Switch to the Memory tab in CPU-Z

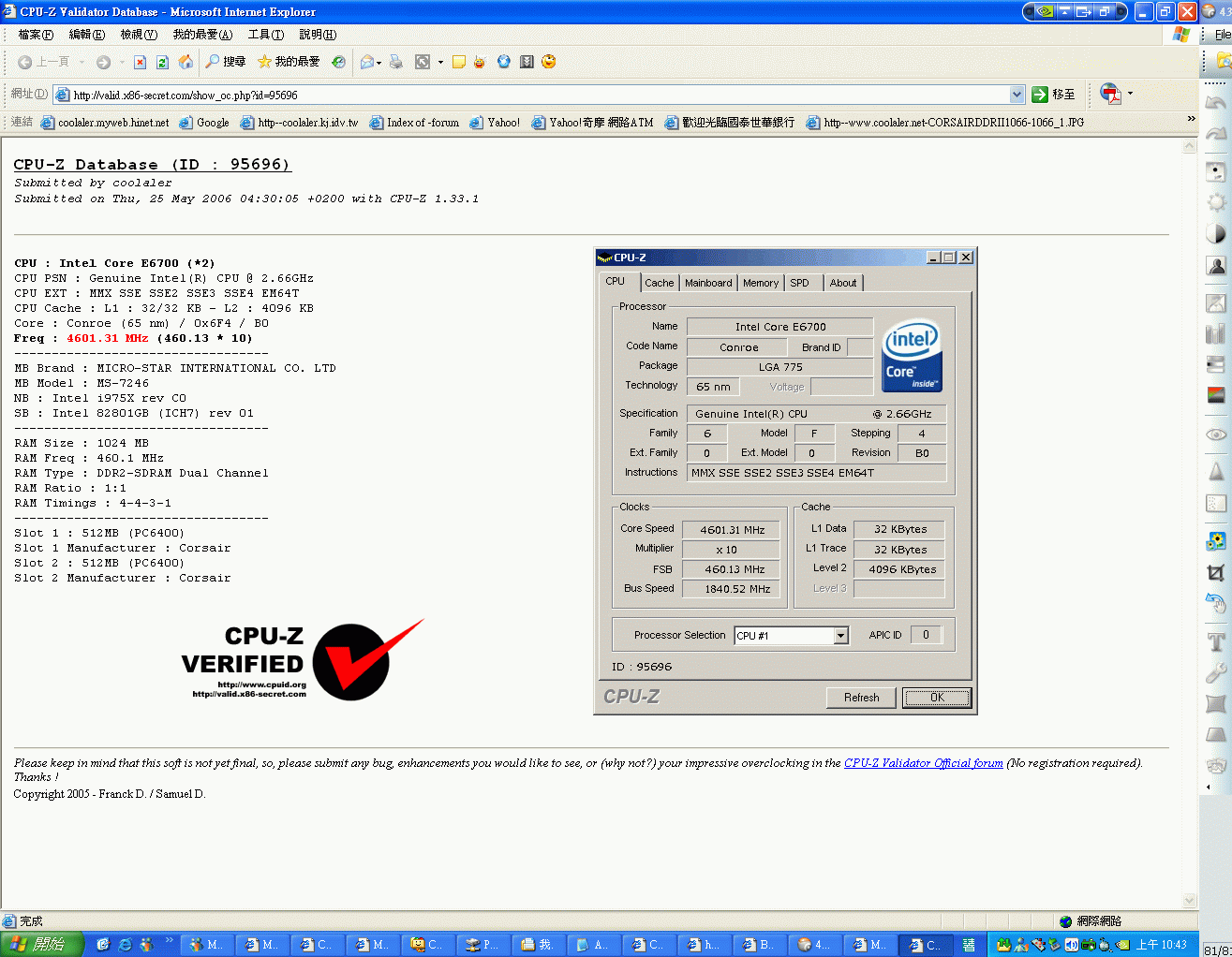pos(760,283)
